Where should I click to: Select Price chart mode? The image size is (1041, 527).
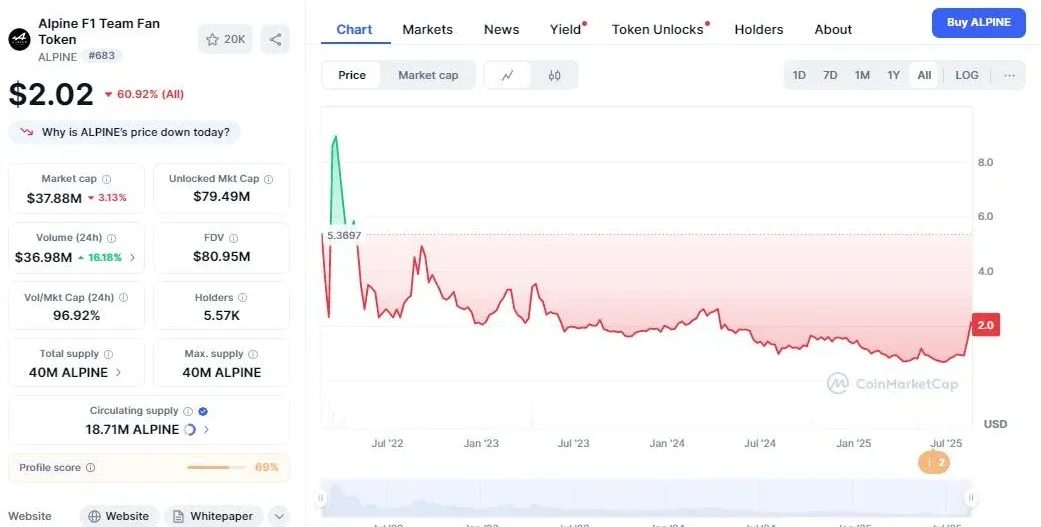(352, 75)
